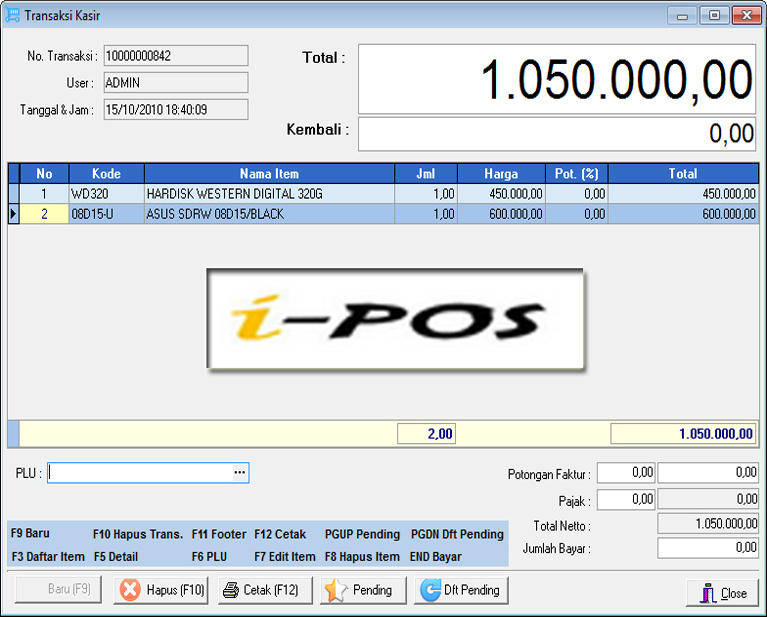Click Jml cell of ASUS SDRW row
767x617 pixels.
tap(426, 214)
